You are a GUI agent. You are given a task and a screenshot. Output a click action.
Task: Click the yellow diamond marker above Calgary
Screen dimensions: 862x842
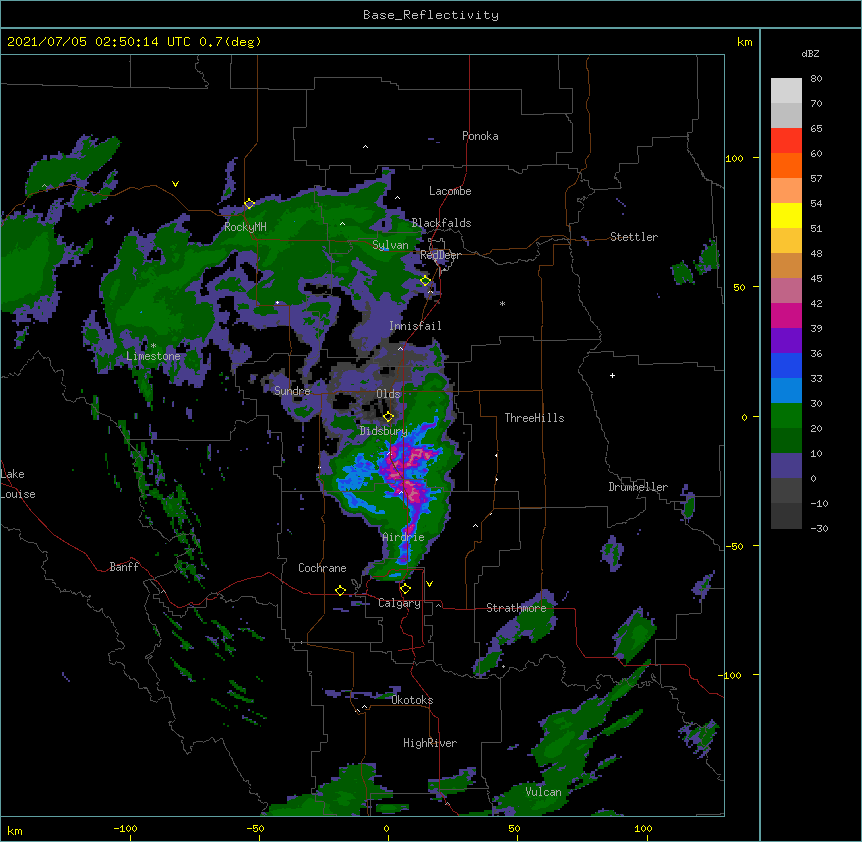405,589
